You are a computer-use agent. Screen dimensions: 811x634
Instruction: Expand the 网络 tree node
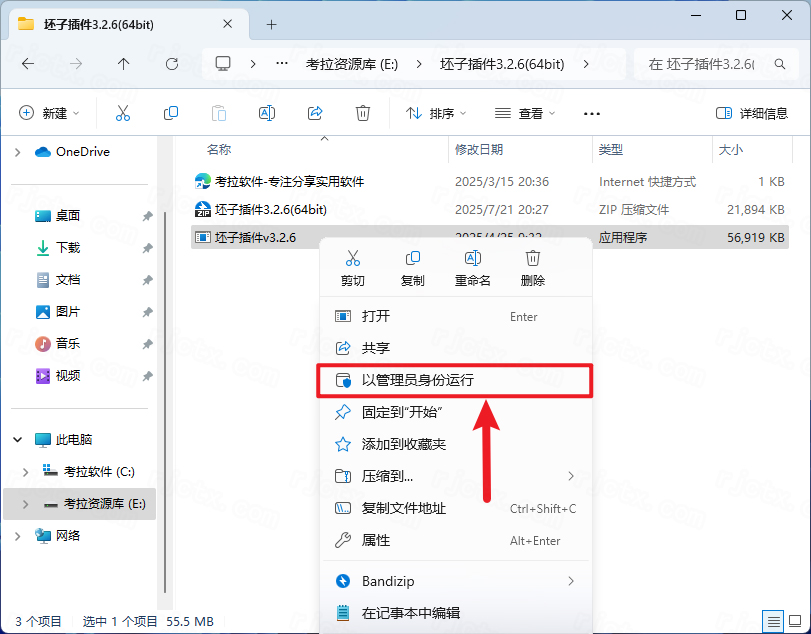tap(18, 536)
